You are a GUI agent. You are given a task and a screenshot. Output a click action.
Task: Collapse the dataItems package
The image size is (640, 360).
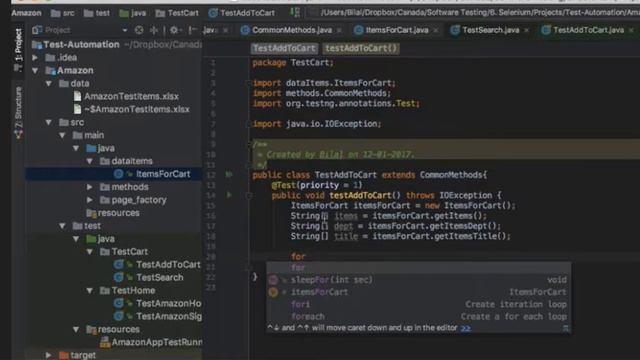pyautogui.click(x=90, y=161)
